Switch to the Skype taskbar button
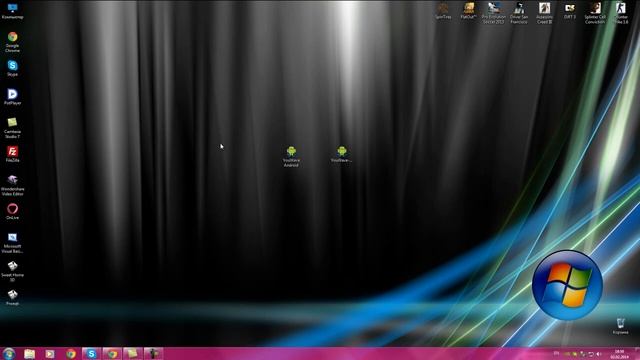Viewport: 640px width, 360px height. click(x=91, y=354)
